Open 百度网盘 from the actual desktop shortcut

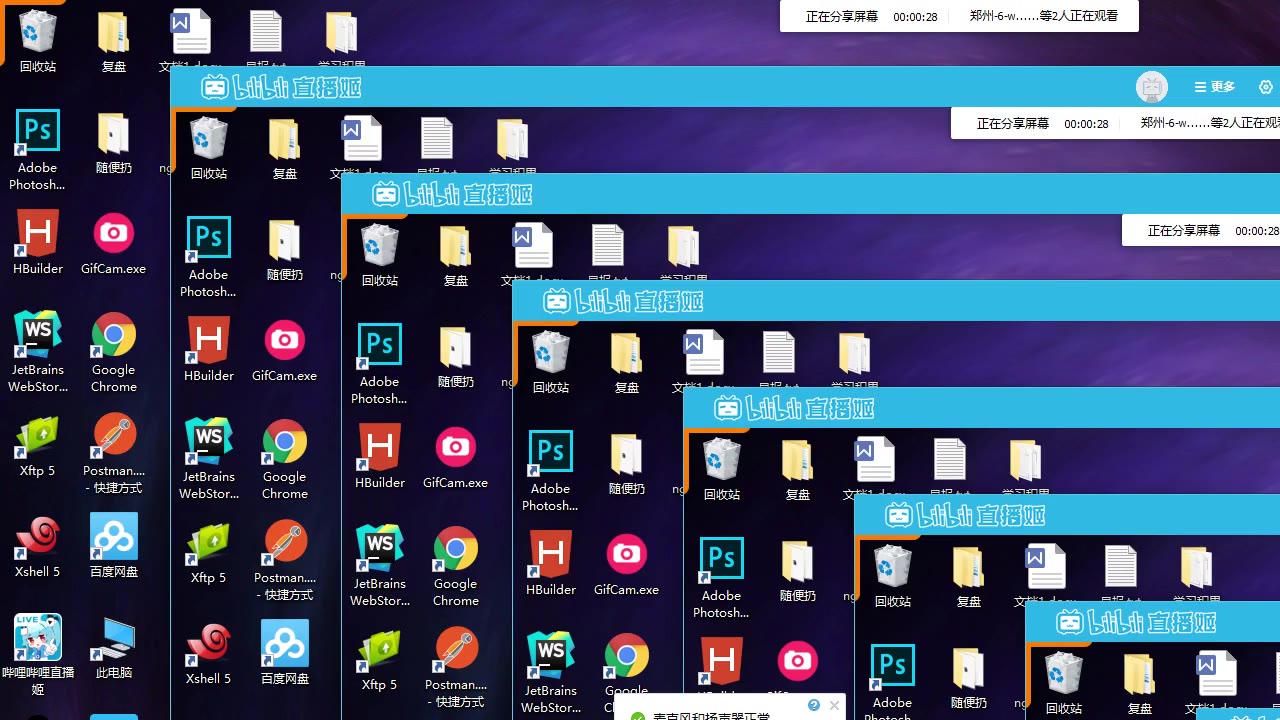point(114,546)
